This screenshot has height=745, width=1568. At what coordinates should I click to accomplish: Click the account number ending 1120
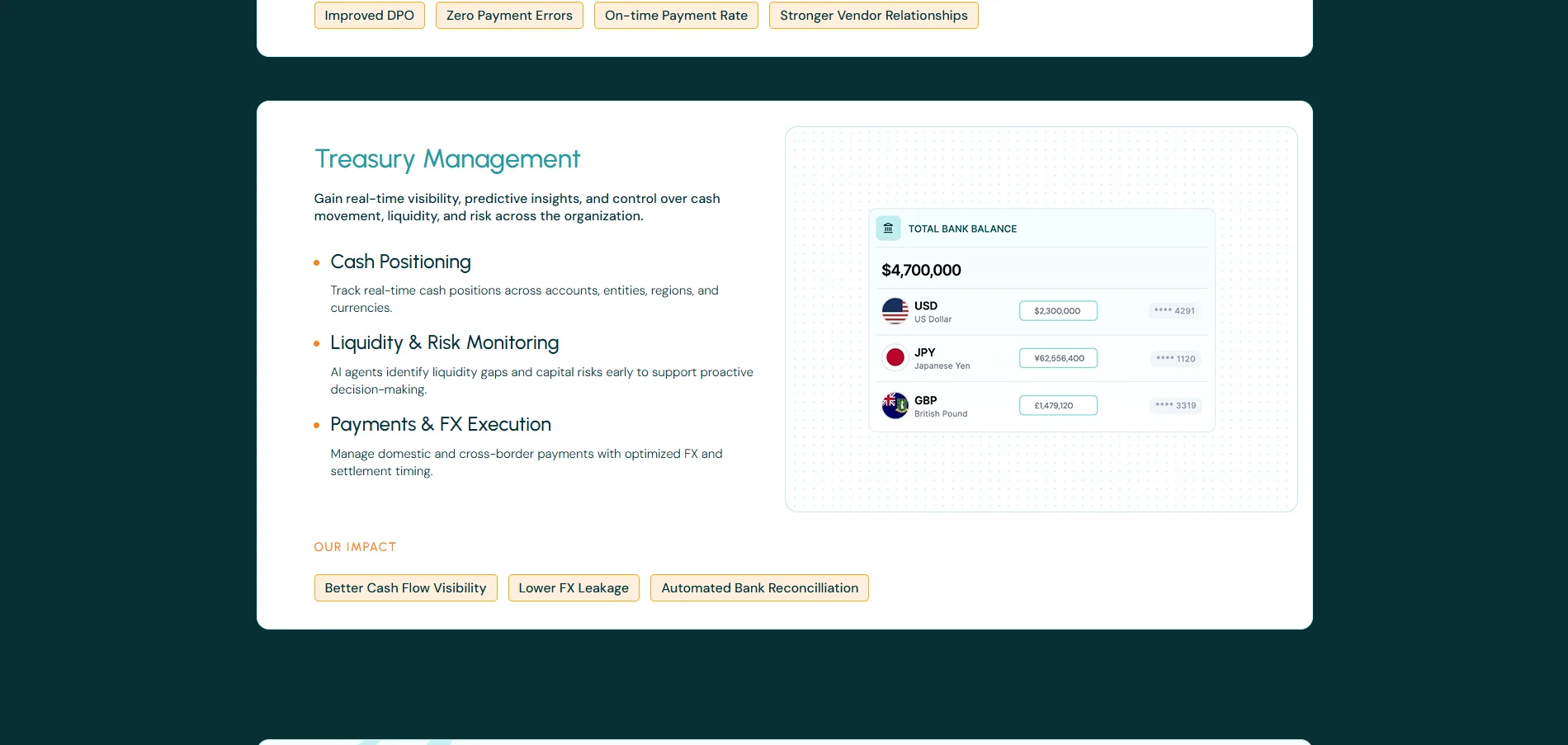click(x=1176, y=359)
